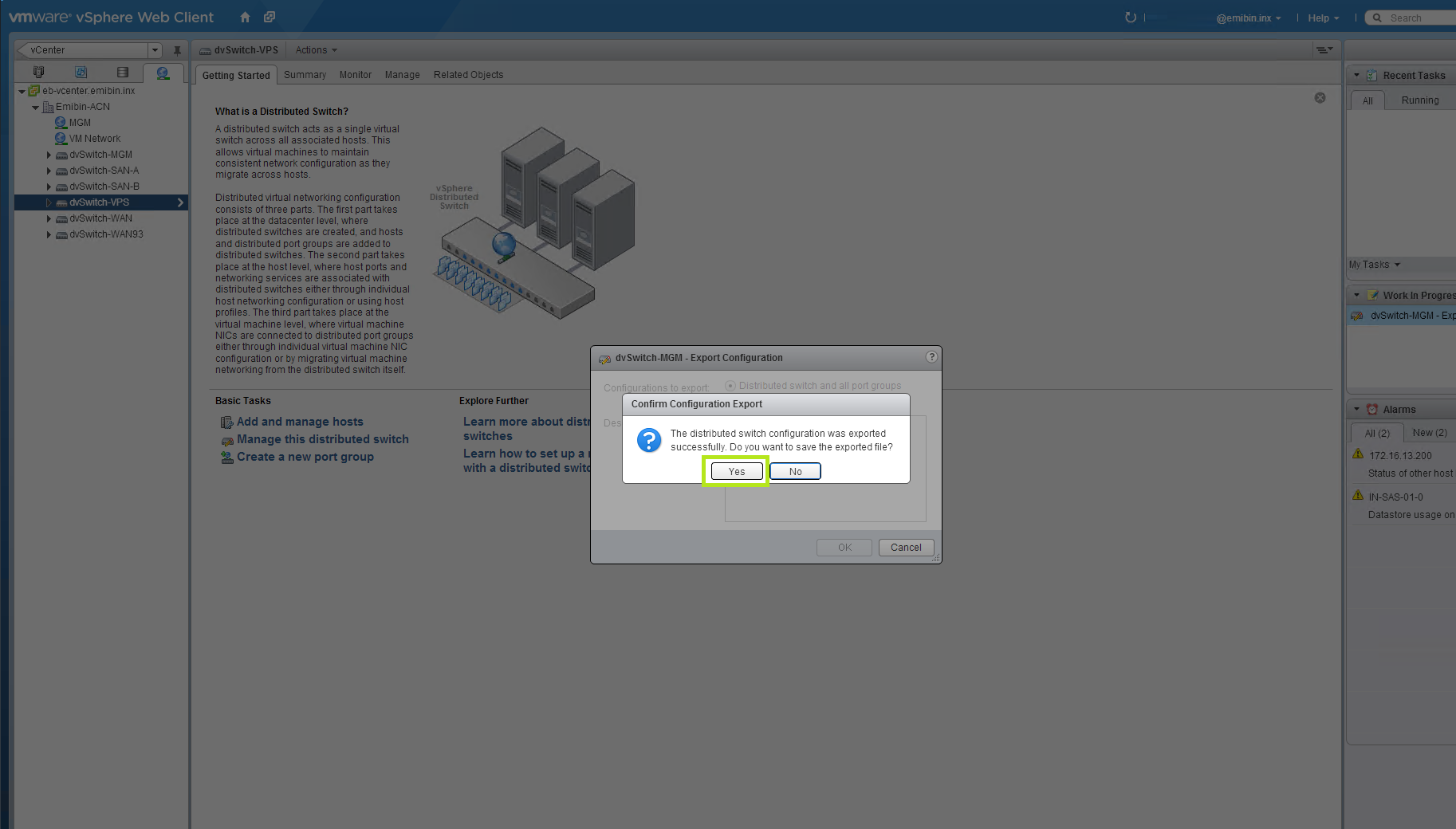This screenshot has width=1456, height=829.
Task: Pin the vCenter navigator panel
Action: [177, 50]
